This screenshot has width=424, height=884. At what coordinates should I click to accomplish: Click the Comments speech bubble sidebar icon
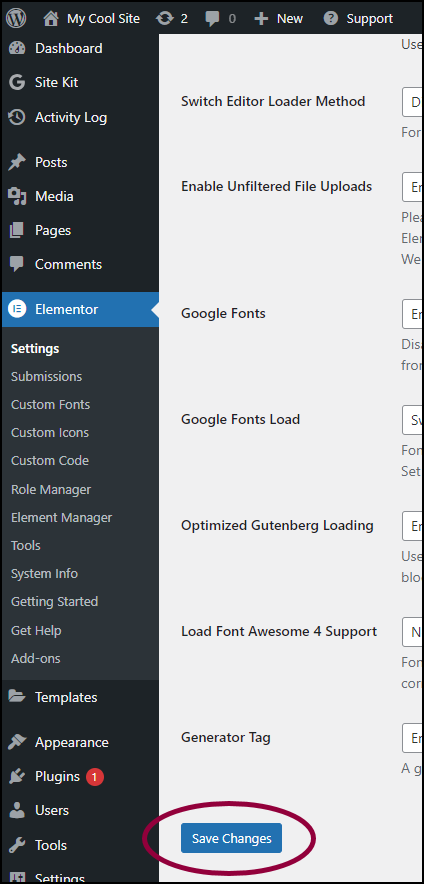[17, 264]
